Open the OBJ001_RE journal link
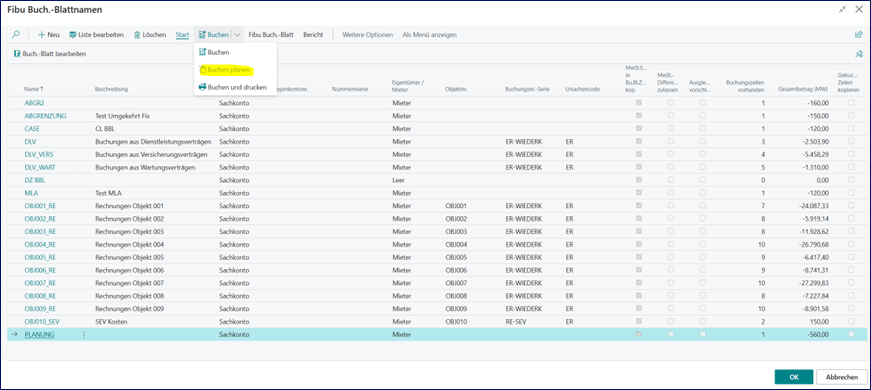The height and width of the screenshot is (390, 871). 40,206
